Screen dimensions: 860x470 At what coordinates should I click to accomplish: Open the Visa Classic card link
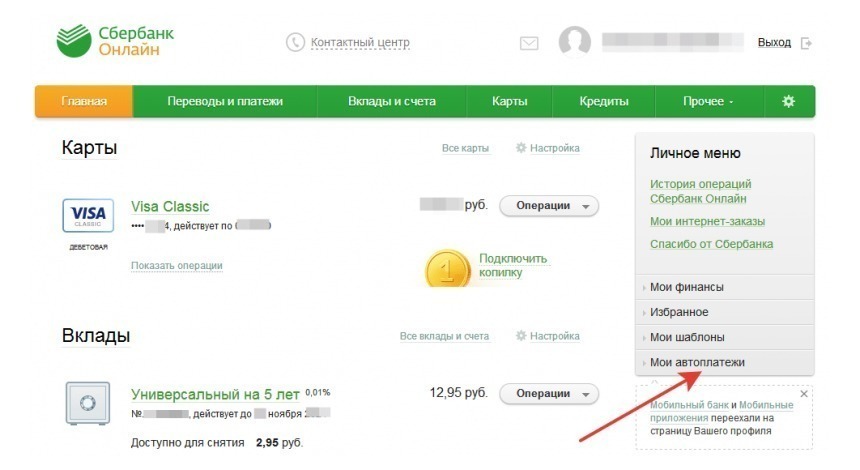coord(170,206)
